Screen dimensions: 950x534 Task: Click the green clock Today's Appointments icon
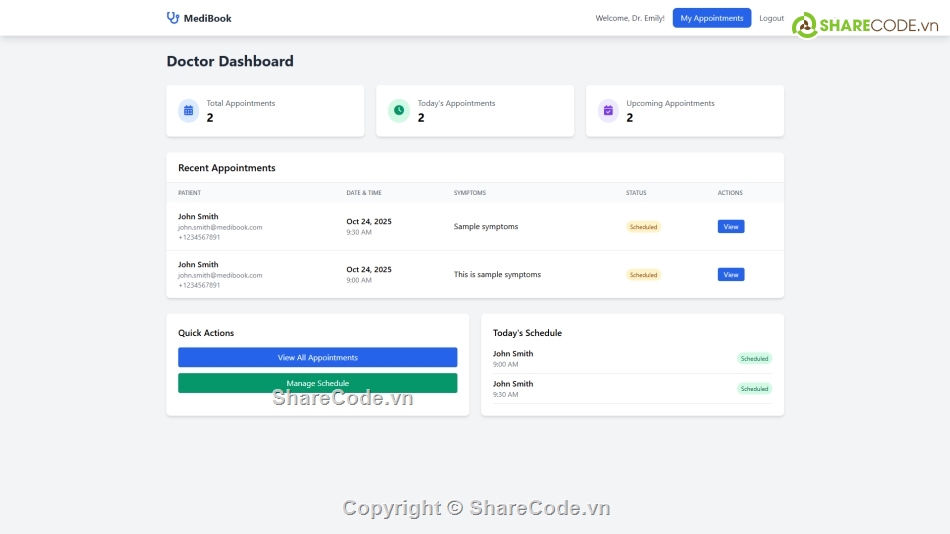click(x=399, y=111)
